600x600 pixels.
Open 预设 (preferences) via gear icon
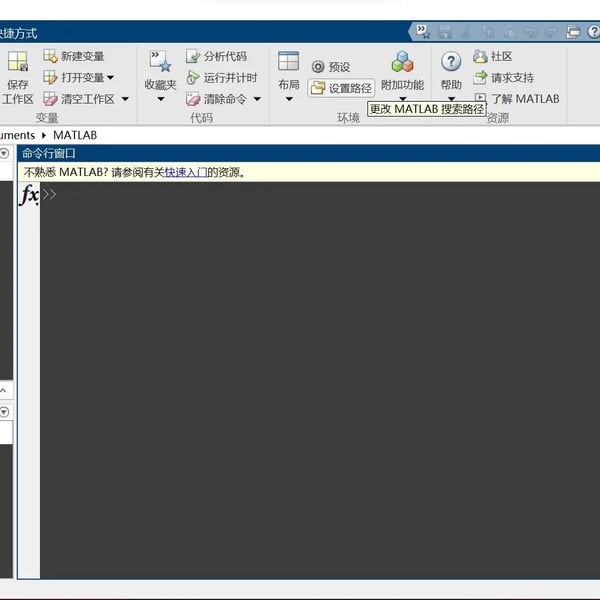tap(318, 67)
